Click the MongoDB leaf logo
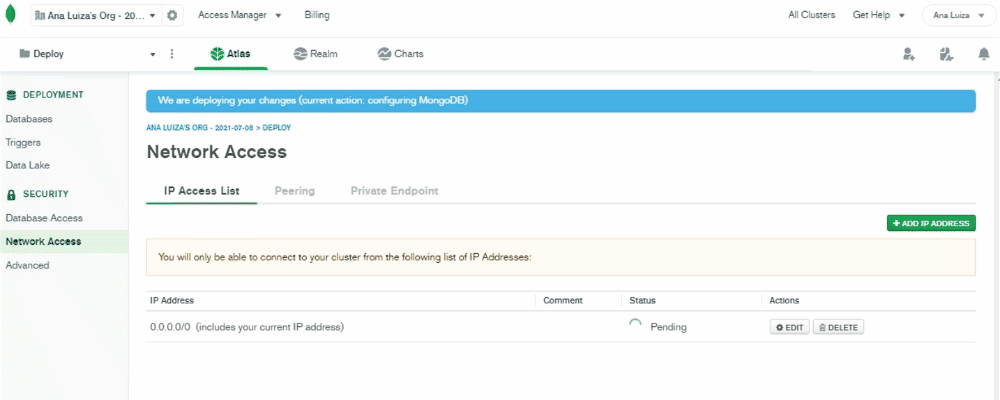Image resolution: width=1000 pixels, height=400 pixels. coord(10,15)
